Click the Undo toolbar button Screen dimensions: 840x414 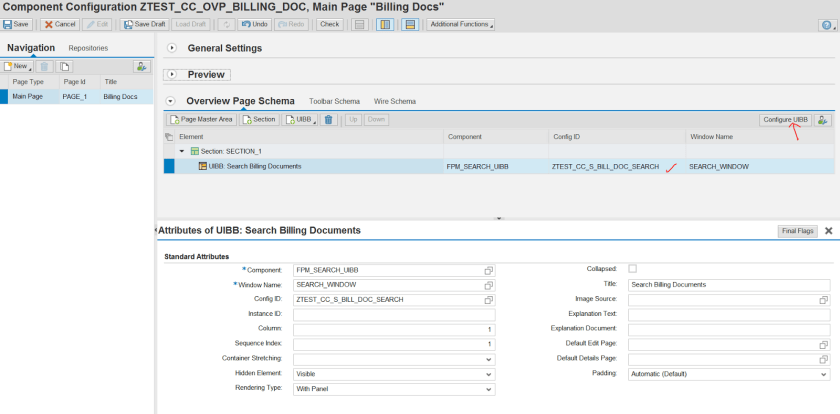coord(252,24)
